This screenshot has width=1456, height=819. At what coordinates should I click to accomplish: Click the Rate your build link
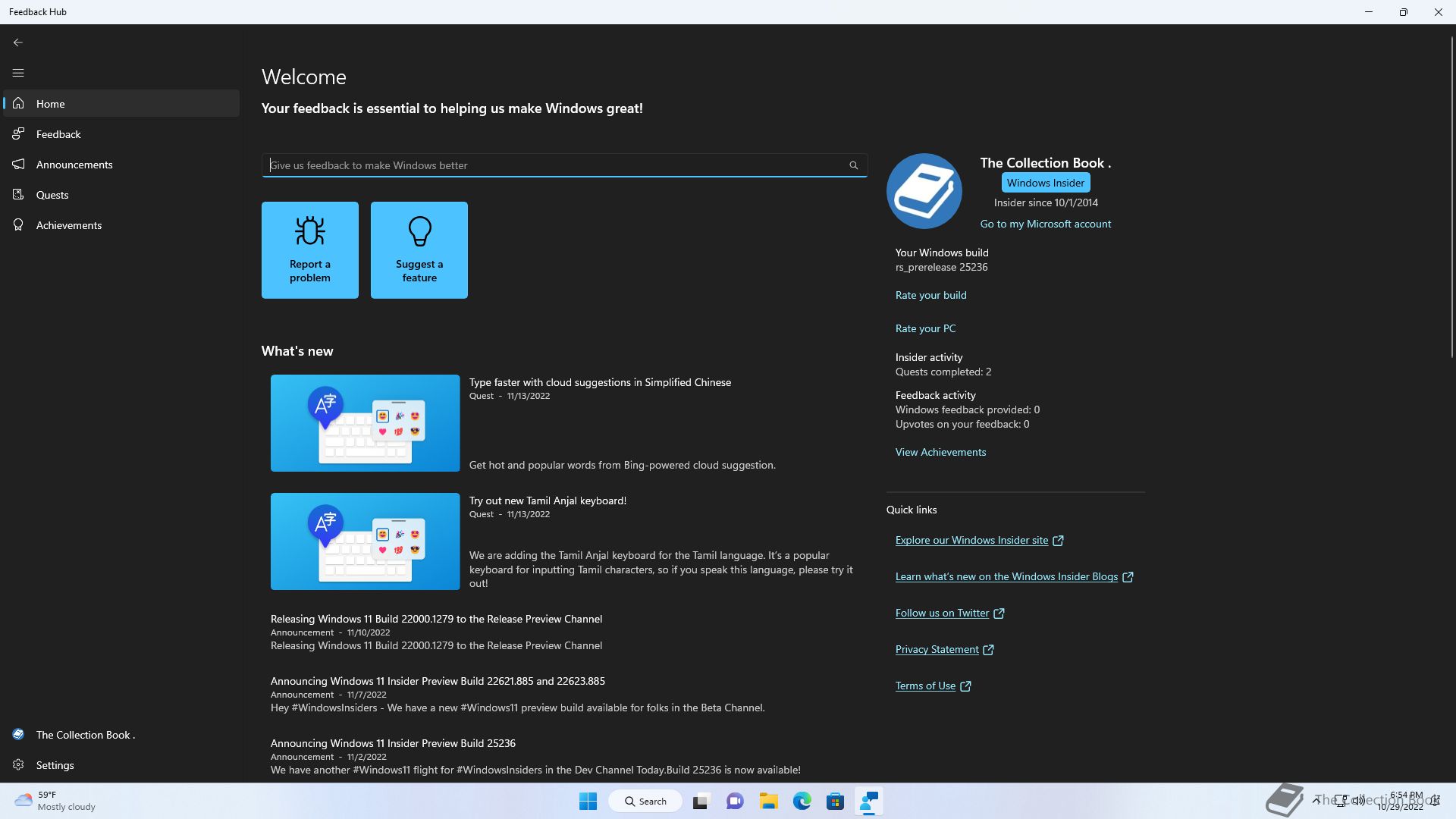931,295
